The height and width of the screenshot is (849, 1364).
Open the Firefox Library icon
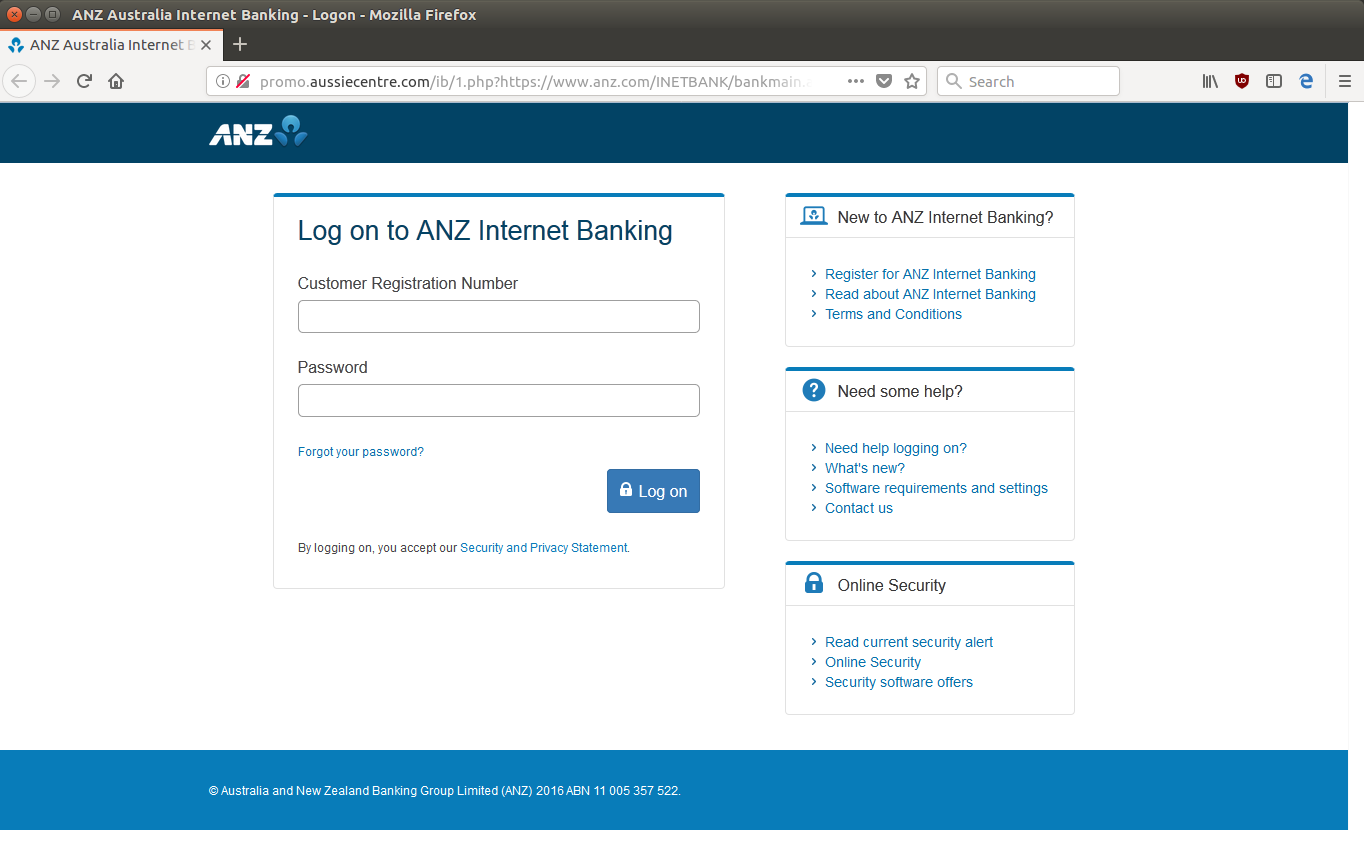click(x=1209, y=81)
